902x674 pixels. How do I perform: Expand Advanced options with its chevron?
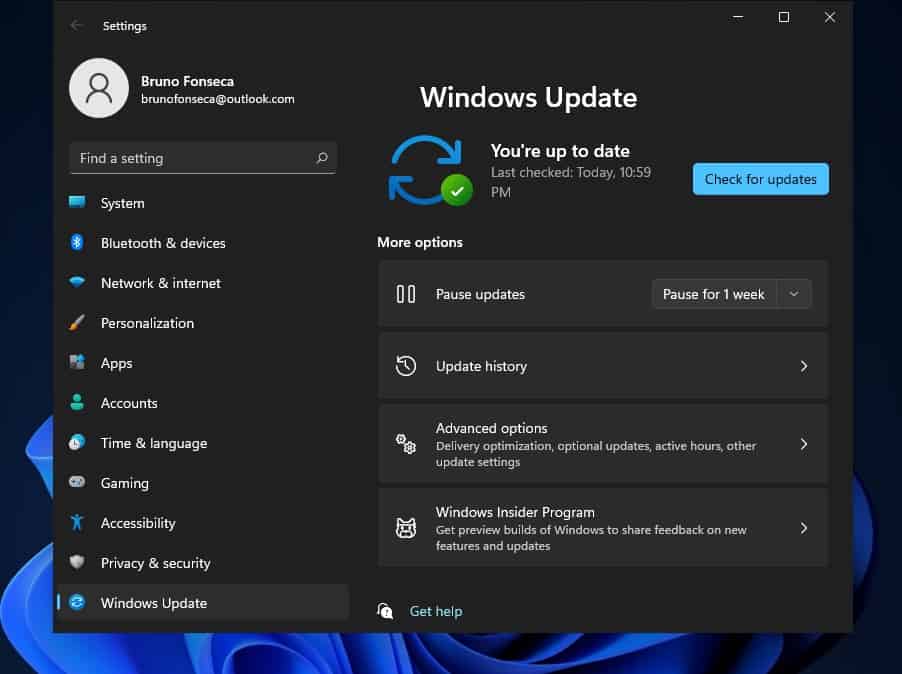point(804,444)
